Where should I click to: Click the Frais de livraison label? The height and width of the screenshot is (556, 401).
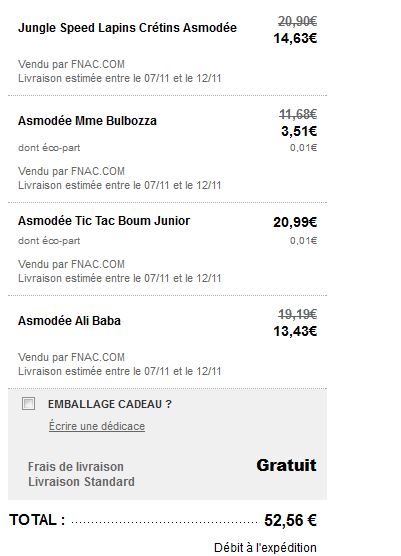pyautogui.click(x=76, y=467)
